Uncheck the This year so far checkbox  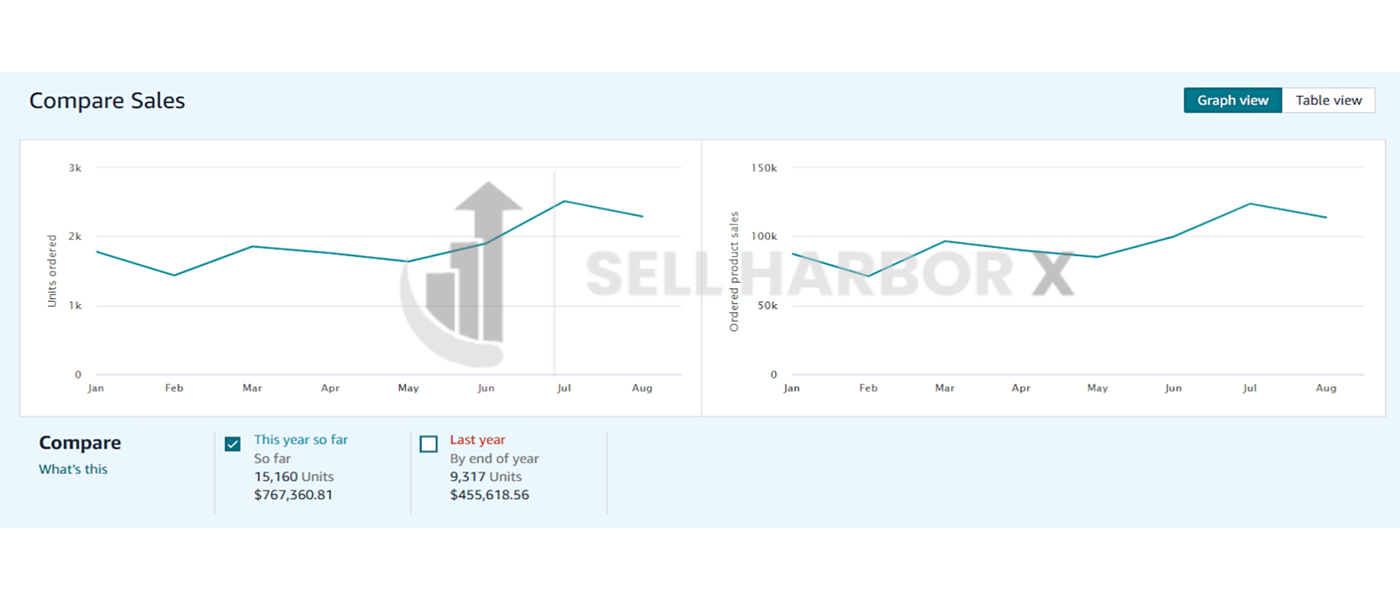[233, 444]
